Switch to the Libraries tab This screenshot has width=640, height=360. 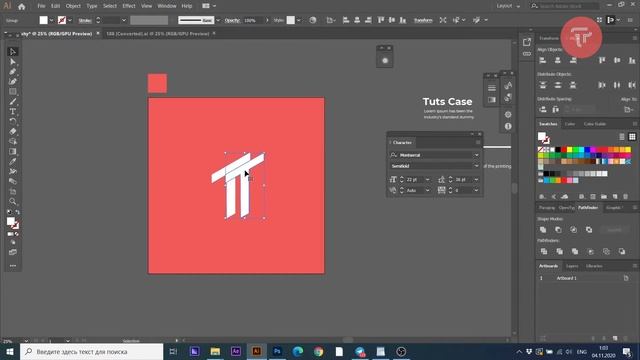click(x=594, y=266)
